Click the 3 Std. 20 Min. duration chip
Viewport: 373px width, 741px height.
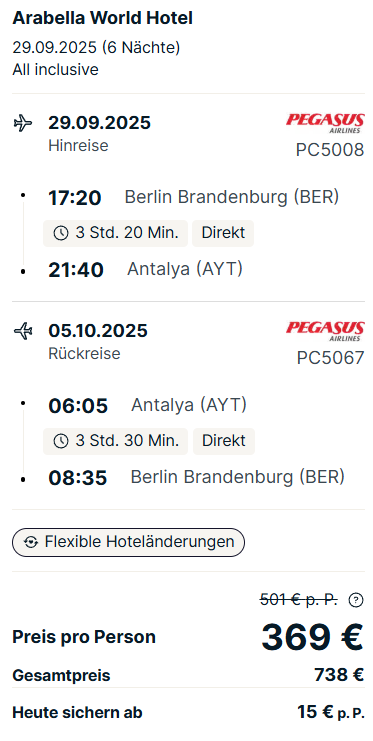(115, 233)
